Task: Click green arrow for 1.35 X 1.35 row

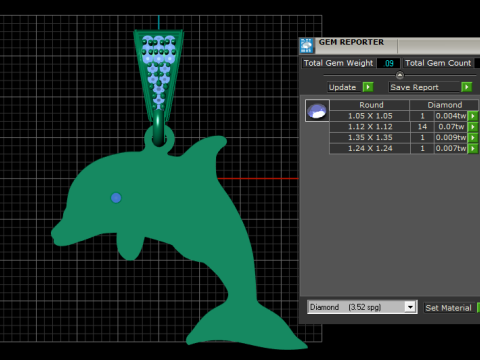Action: pyautogui.click(x=473, y=138)
